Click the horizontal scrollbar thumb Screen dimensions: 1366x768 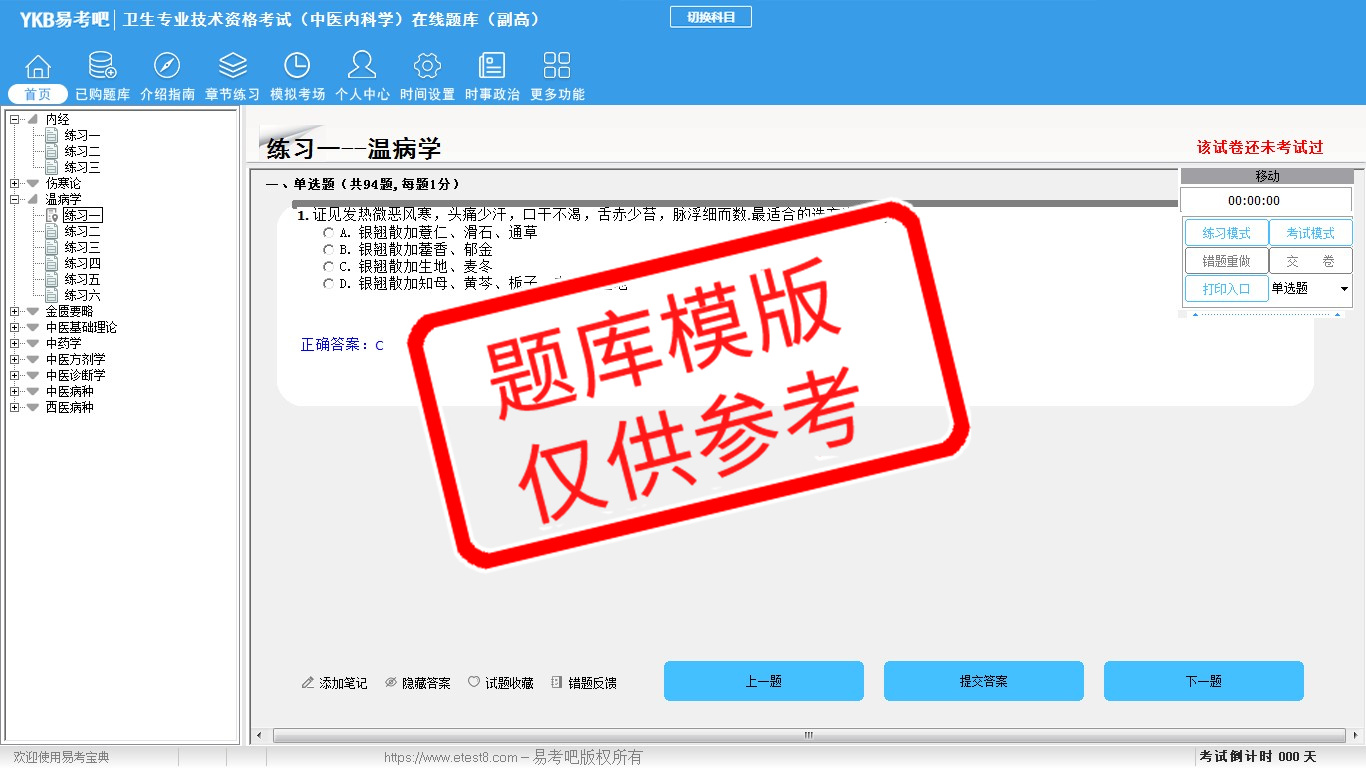809,736
